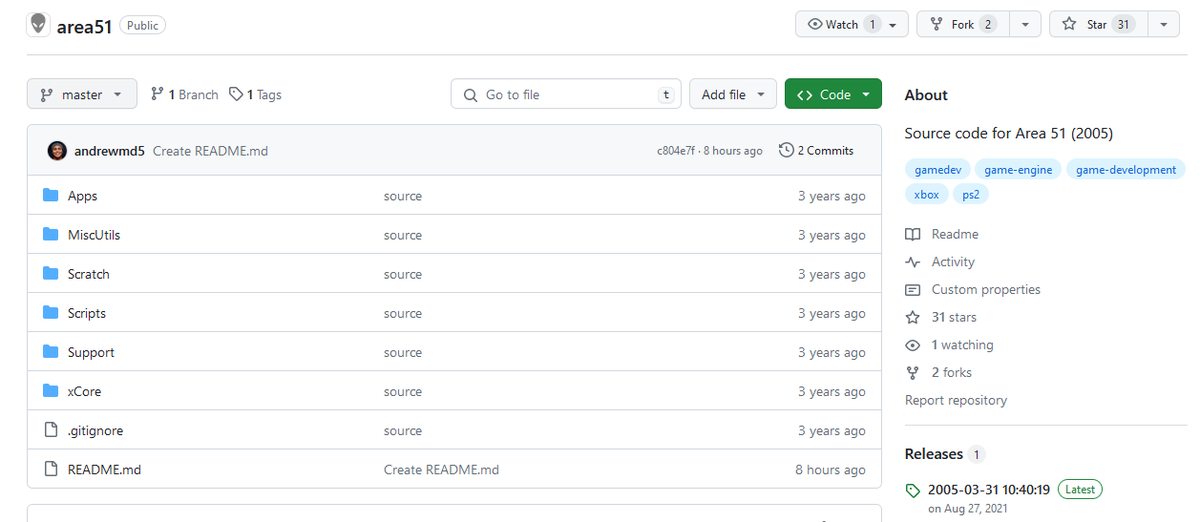This screenshot has width=1200, height=522.
Task: Open the 2005-03-31 10:40:19 release
Action: point(989,490)
